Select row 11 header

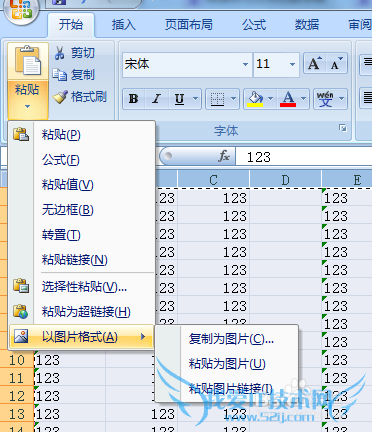17,378
